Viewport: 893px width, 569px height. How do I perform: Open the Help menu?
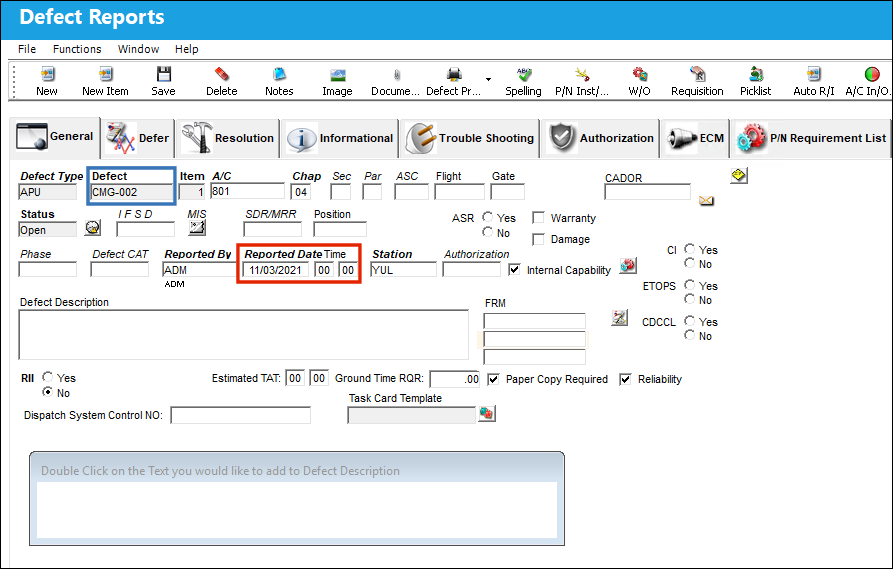tap(187, 49)
